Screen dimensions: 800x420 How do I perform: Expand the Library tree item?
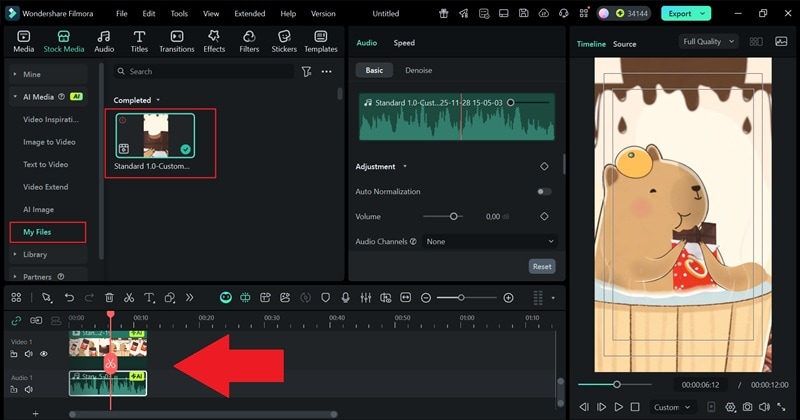point(15,254)
